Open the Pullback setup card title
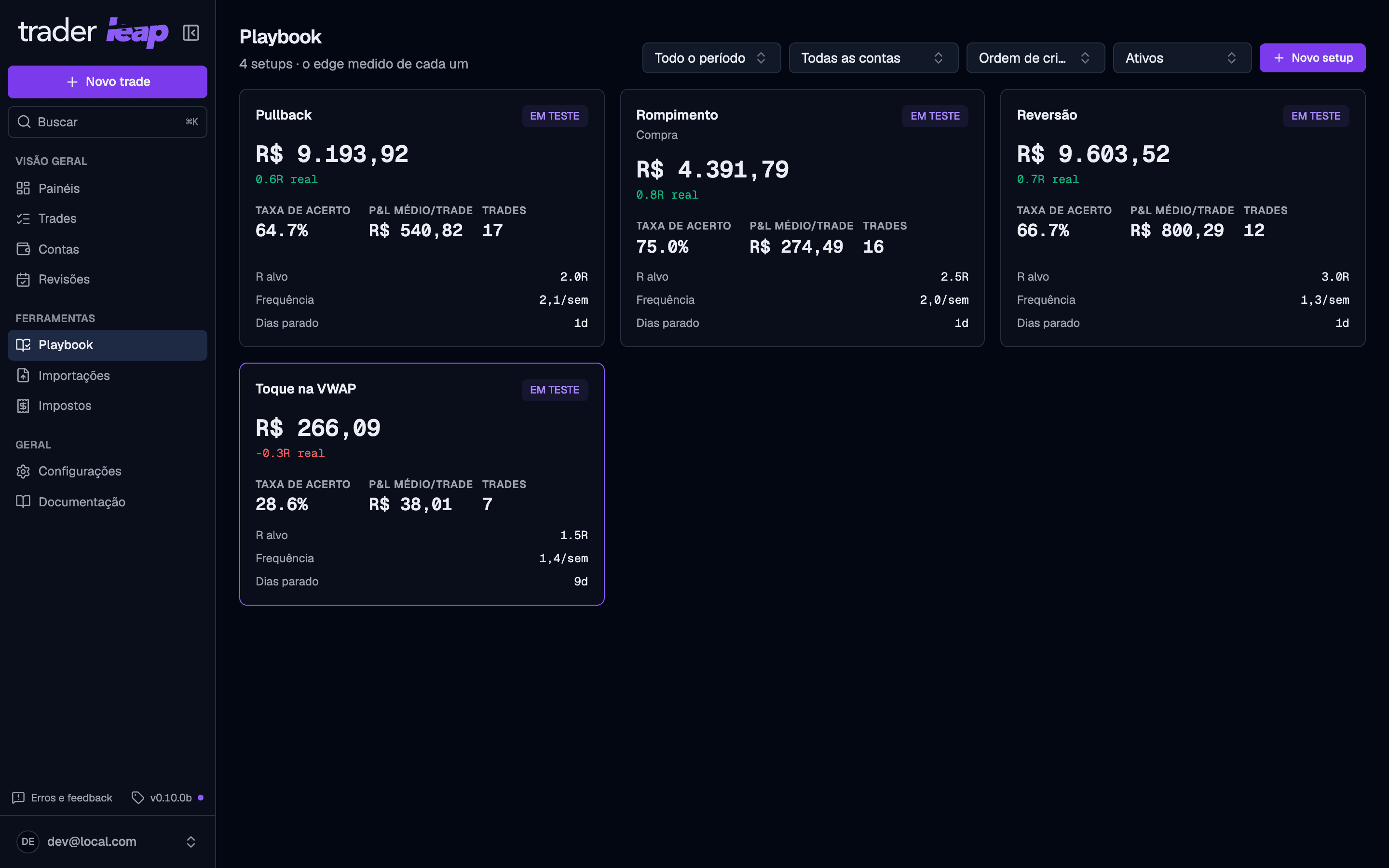Screen dimensions: 1389x868 [284, 115]
